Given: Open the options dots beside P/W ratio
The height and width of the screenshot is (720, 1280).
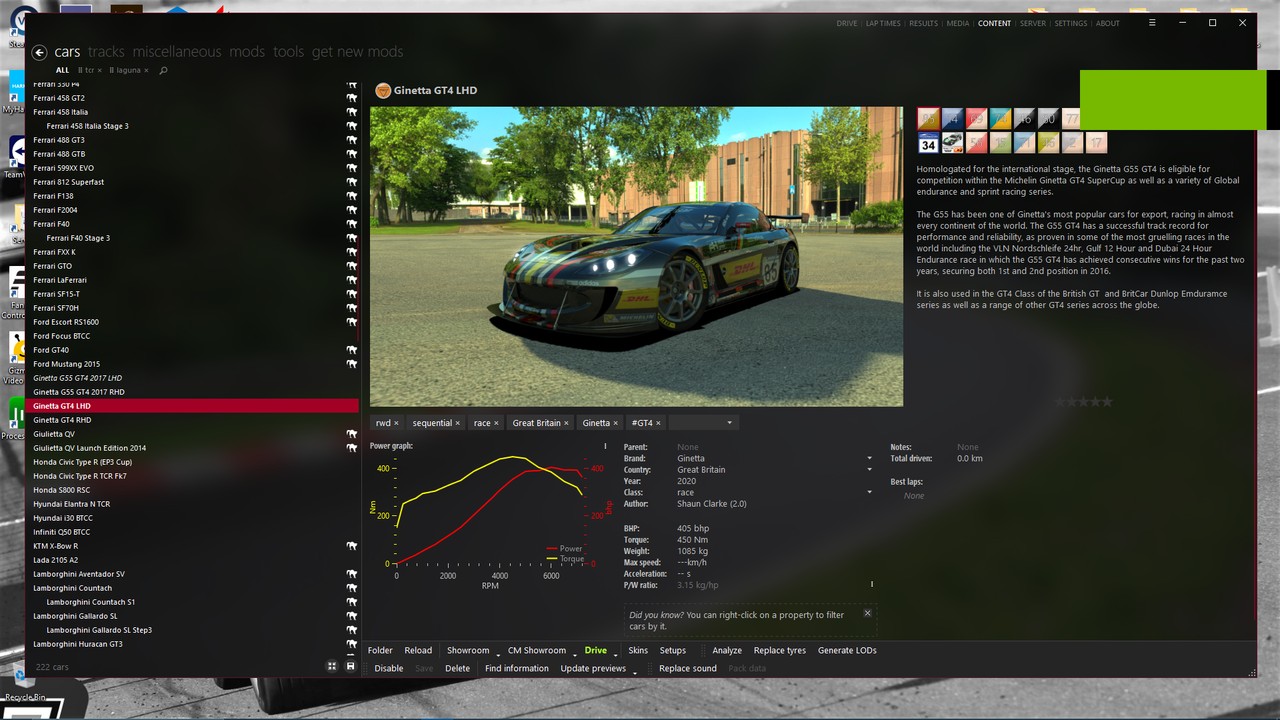Looking at the screenshot, I should point(872,585).
